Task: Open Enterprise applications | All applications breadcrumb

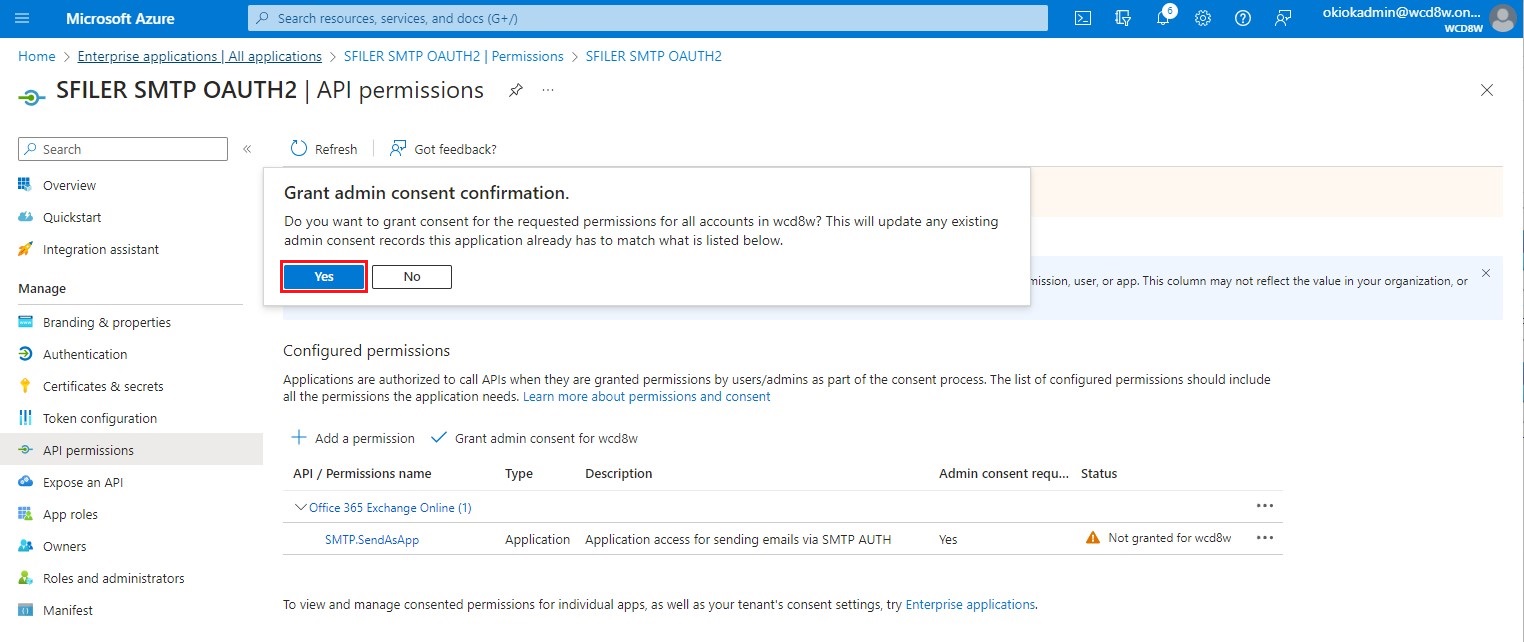Action: coord(200,56)
